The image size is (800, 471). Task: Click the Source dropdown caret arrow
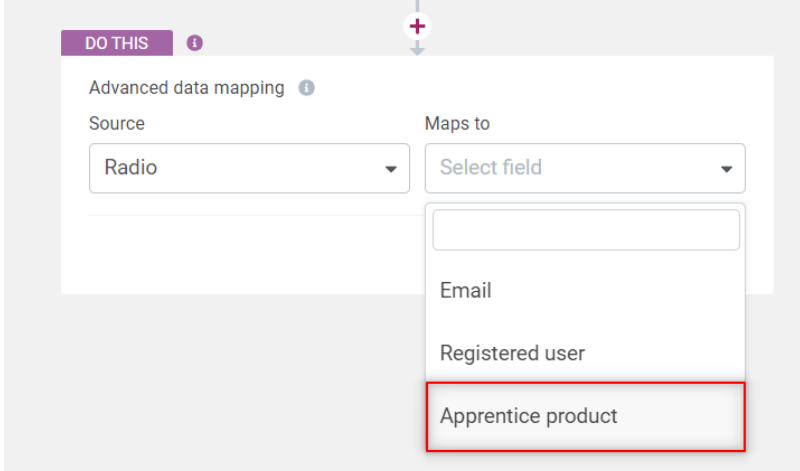coord(391,169)
